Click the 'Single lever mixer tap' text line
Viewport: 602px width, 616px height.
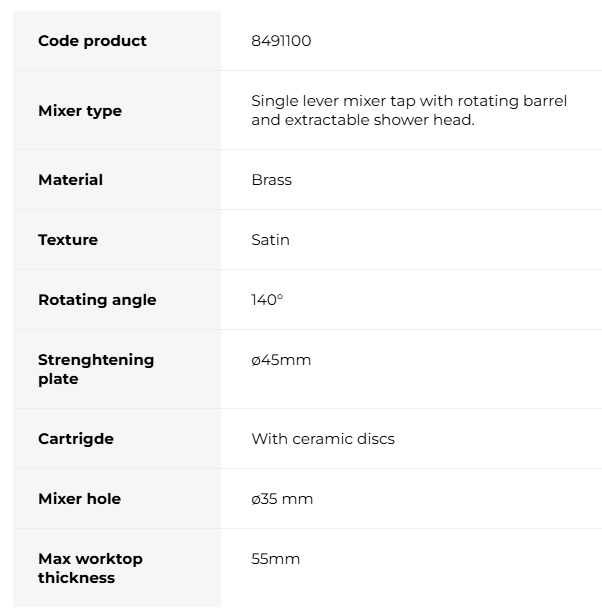[x=408, y=101]
